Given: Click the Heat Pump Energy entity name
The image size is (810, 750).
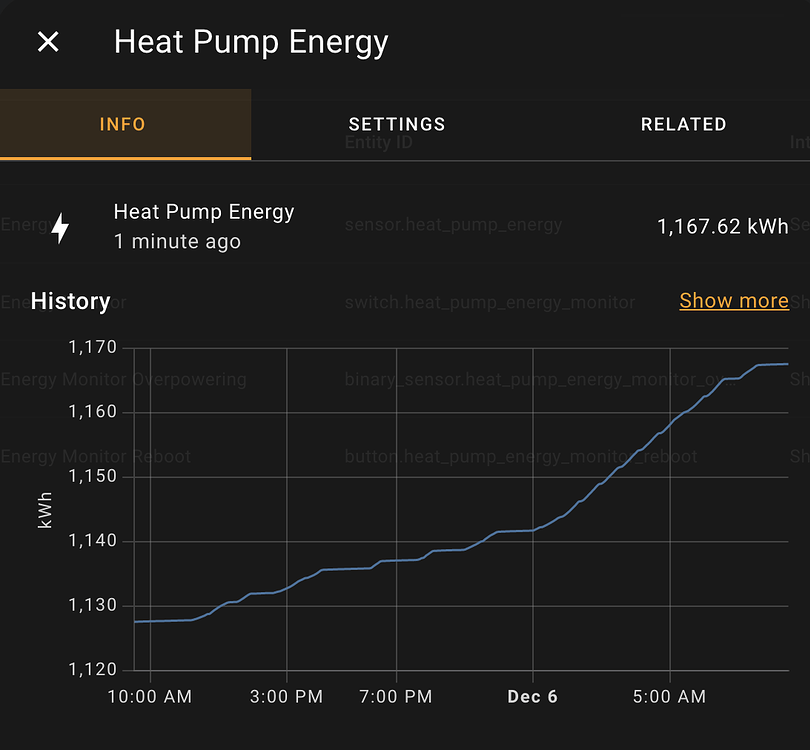Looking at the screenshot, I should (204, 211).
